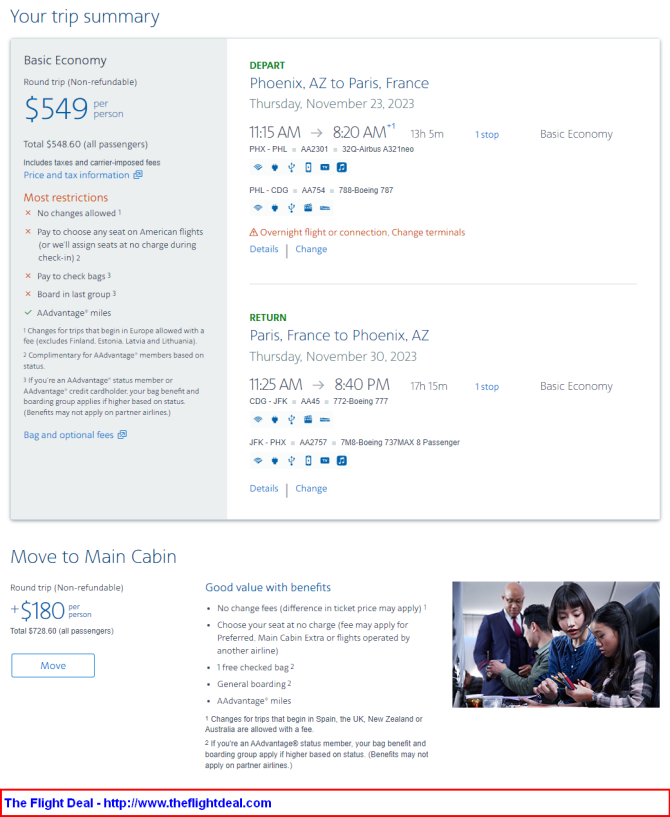Click Move button to upgrade to Main Cabin
This screenshot has width=670, height=817.
pos(53,665)
